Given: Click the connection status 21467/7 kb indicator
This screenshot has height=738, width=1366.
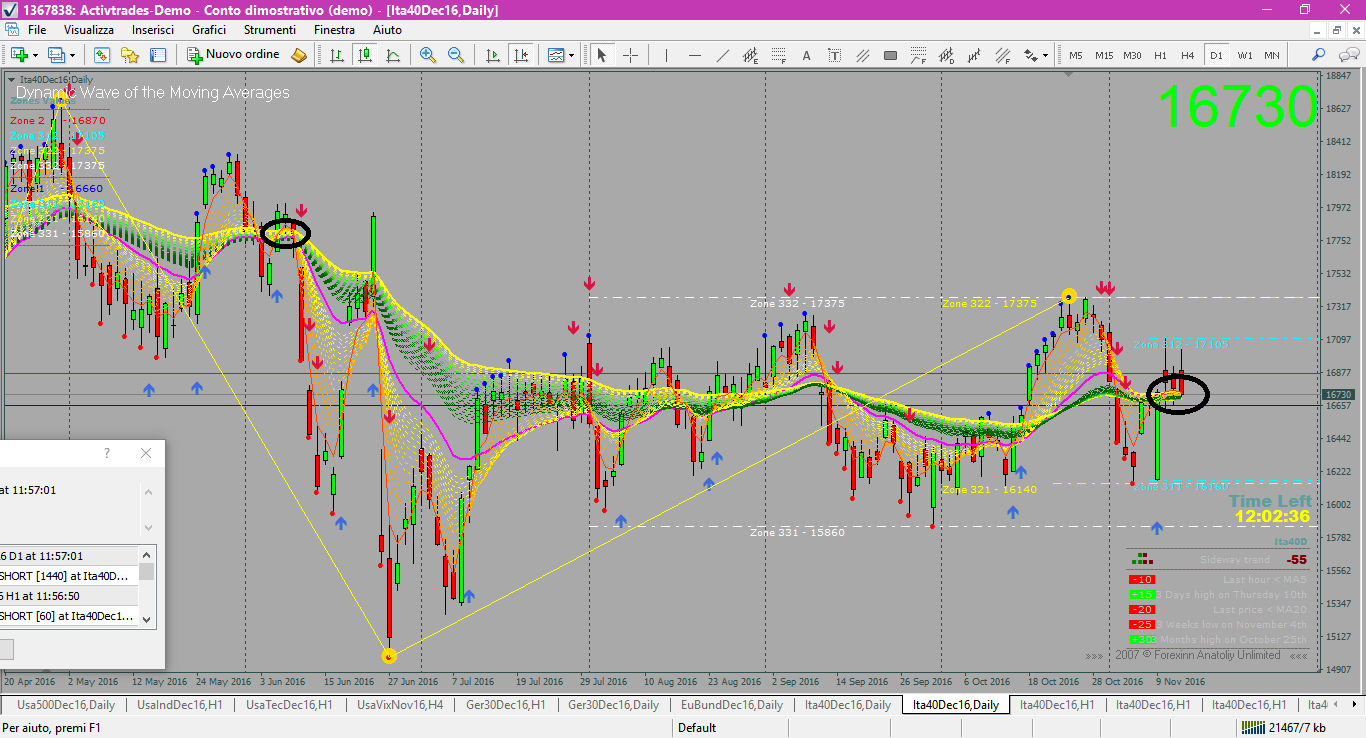Looking at the screenshot, I should click(1282, 728).
